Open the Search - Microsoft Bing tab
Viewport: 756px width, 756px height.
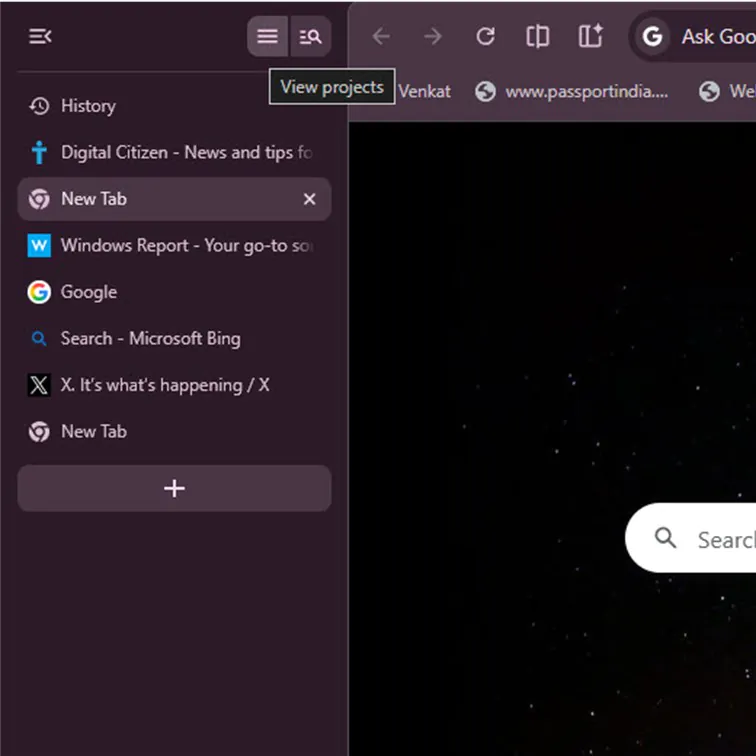pos(150,339)
